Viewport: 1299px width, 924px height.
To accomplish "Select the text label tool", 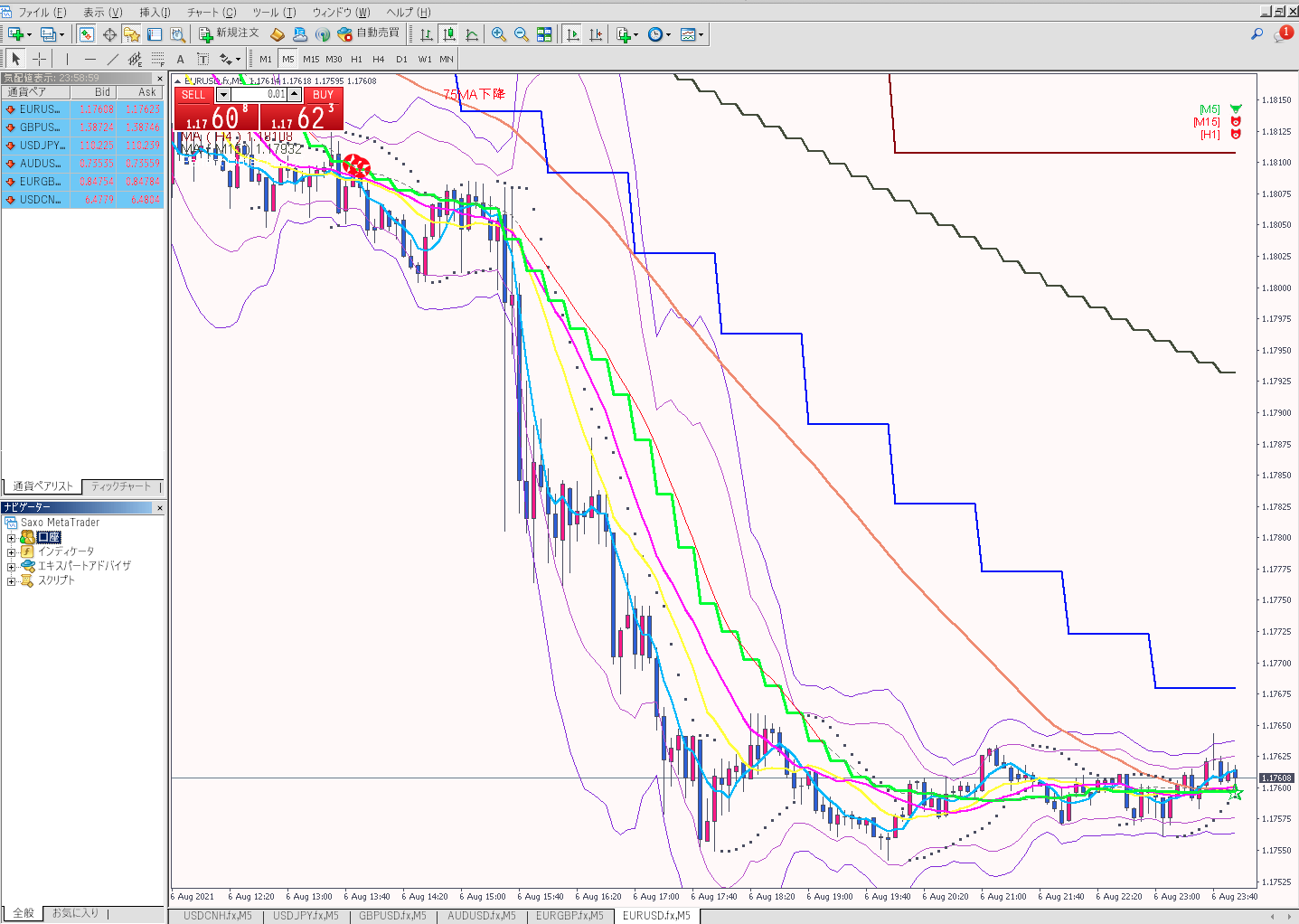I will [202, 59].
